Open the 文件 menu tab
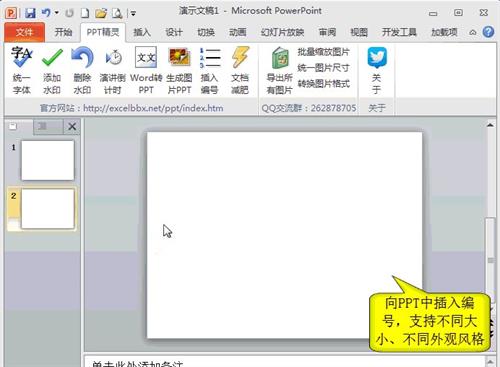This screenshot has height=367, width=500. point(24,32)
